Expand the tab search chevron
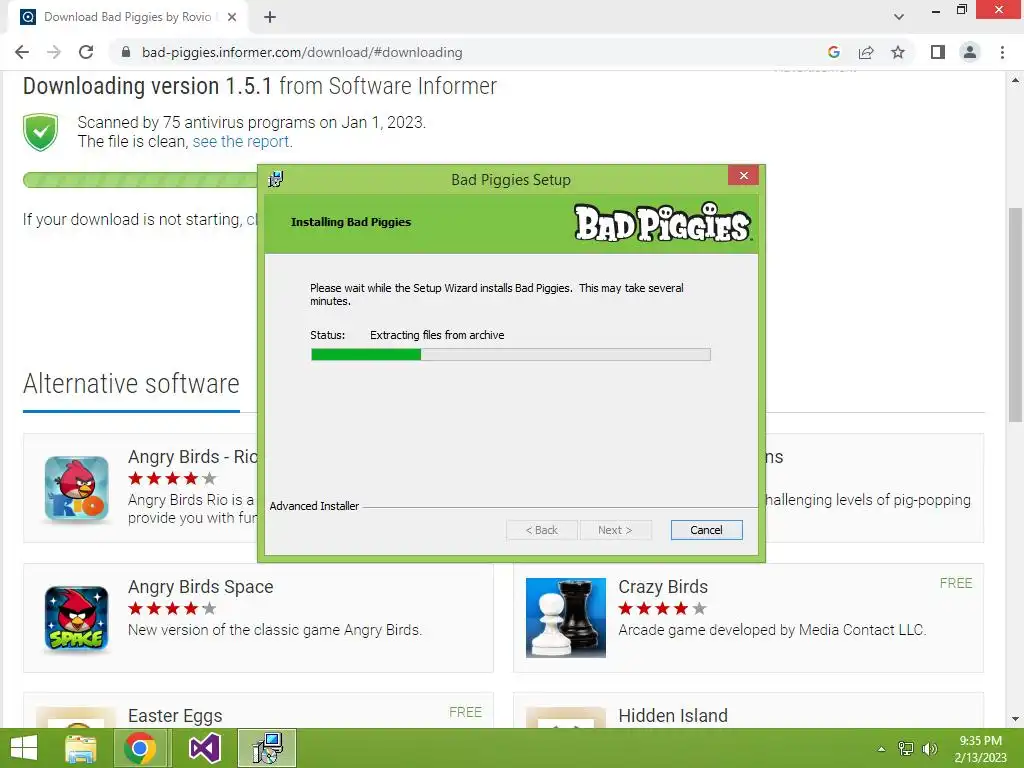The width and height of the screenshot is (1024, 768). point(899,17)
